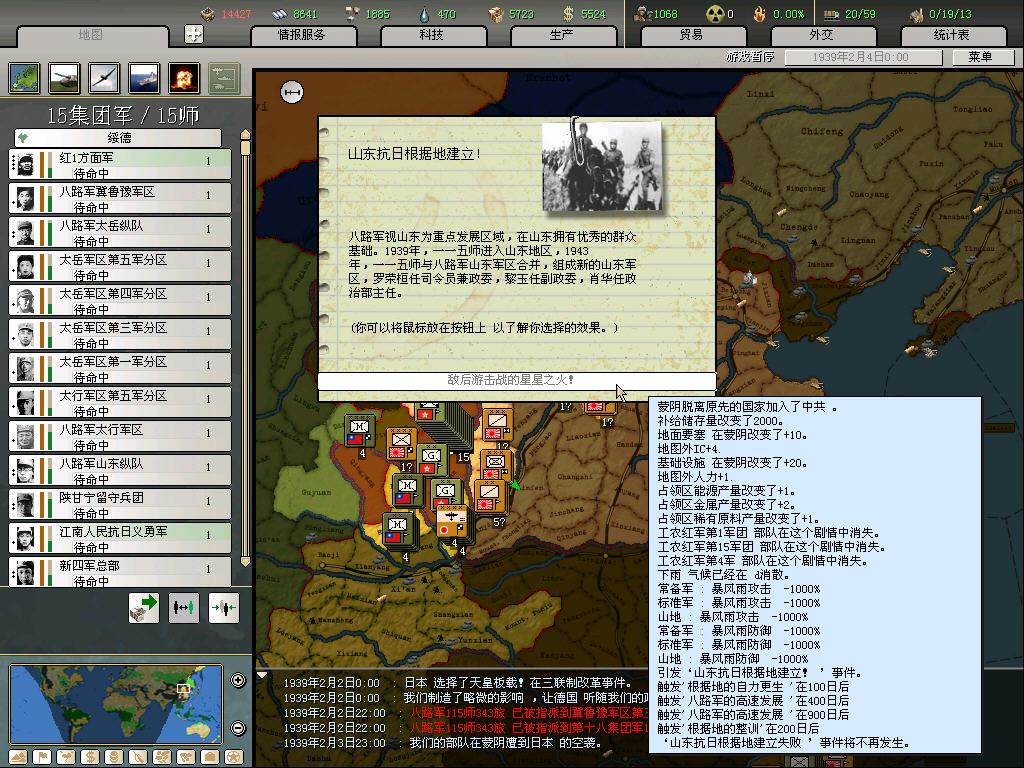Choose the 敌后游击战的星星之火 event option
This screenshot has width=1024, height=768.
516,381
